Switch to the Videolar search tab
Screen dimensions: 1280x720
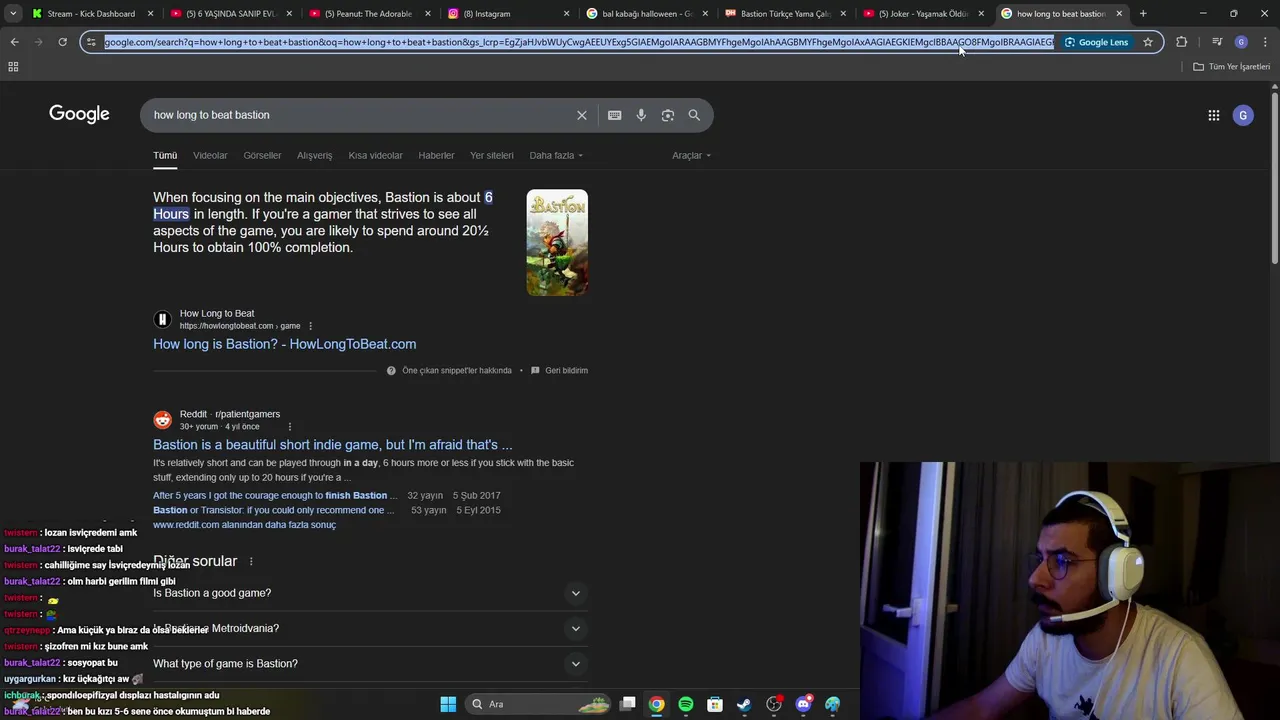[210, 155]
